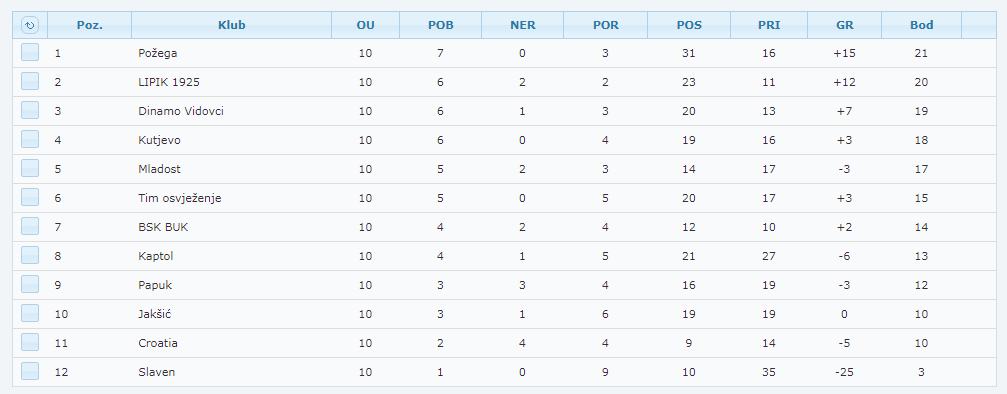The image size is (1007, 394).
Task: Click the PRI column header
Action: click(x=769, y=25)
